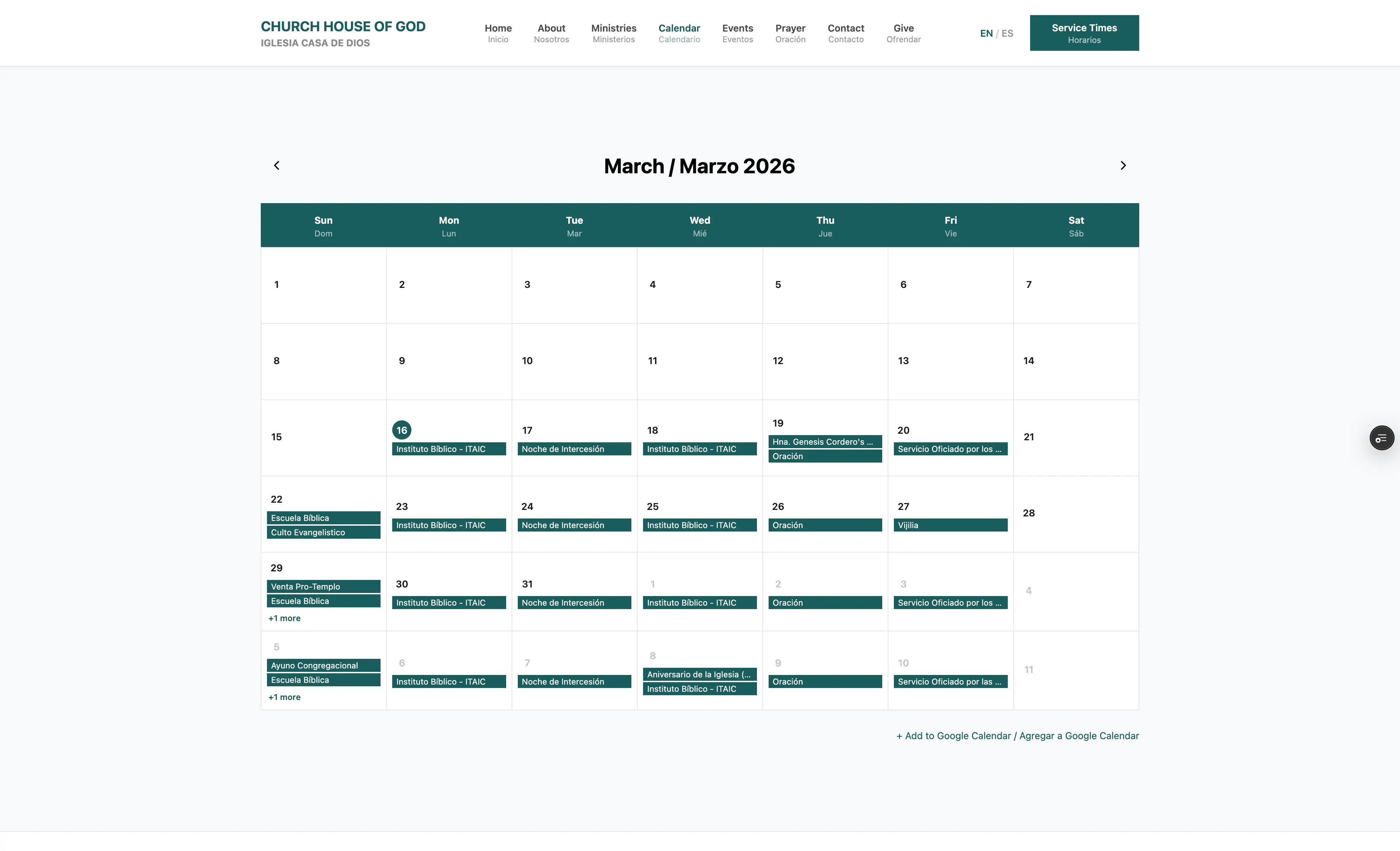
Task: Show hidden events under April 5
Action: 284,697
